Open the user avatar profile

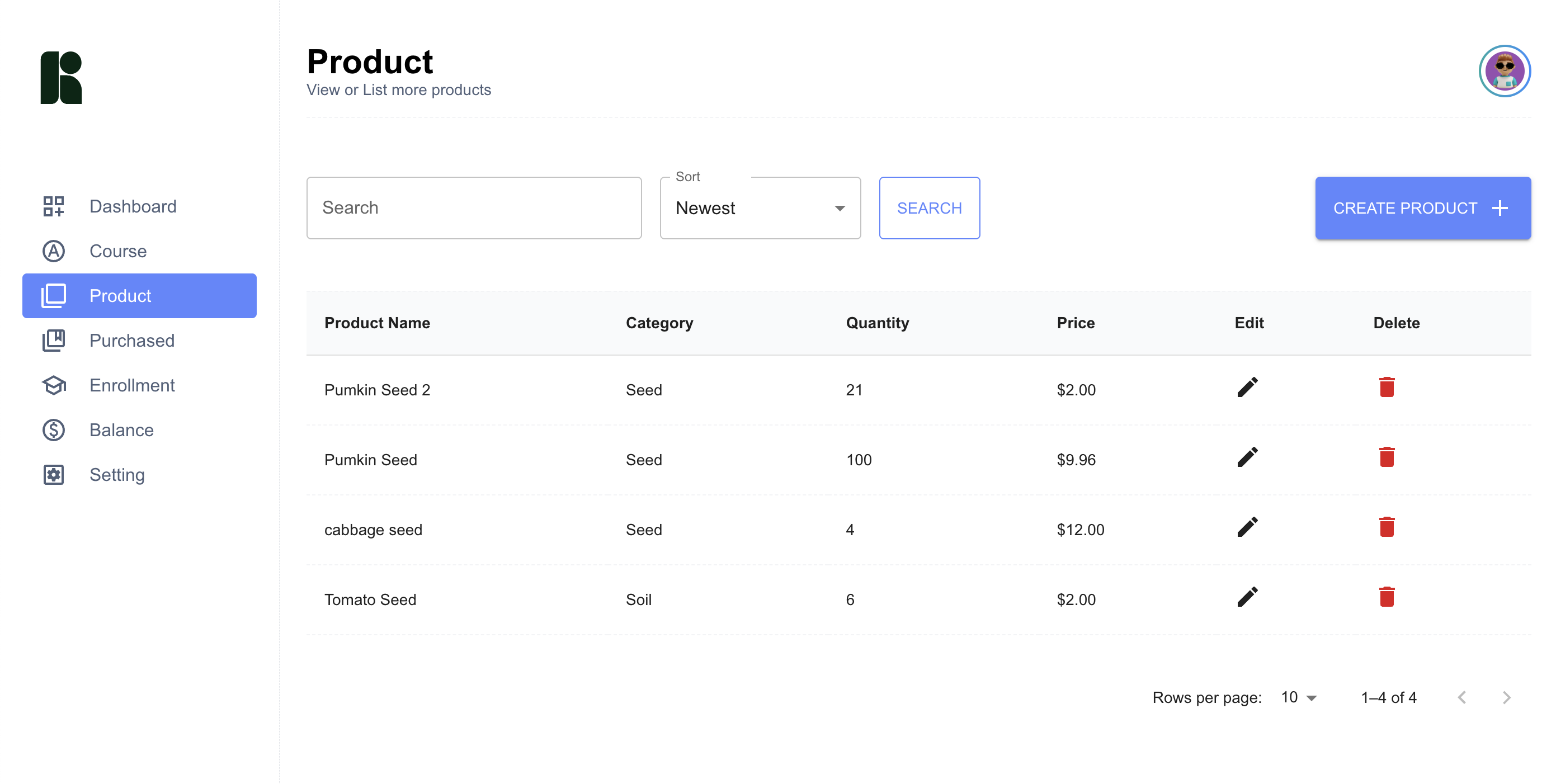(1504, 71)
